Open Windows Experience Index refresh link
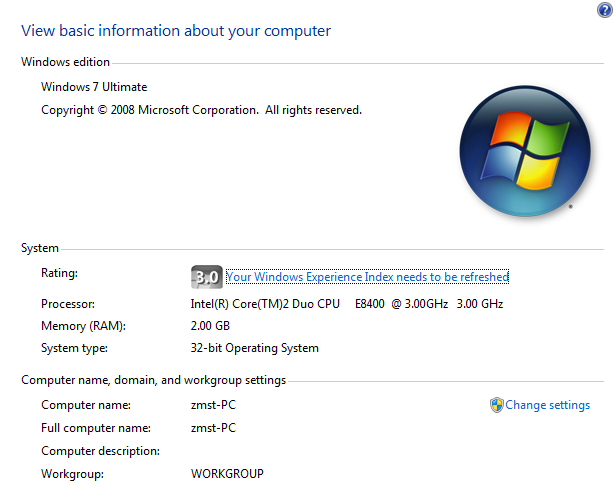This screenshot has height=494, width=614. pyautogui.click(x=367, y=277)
